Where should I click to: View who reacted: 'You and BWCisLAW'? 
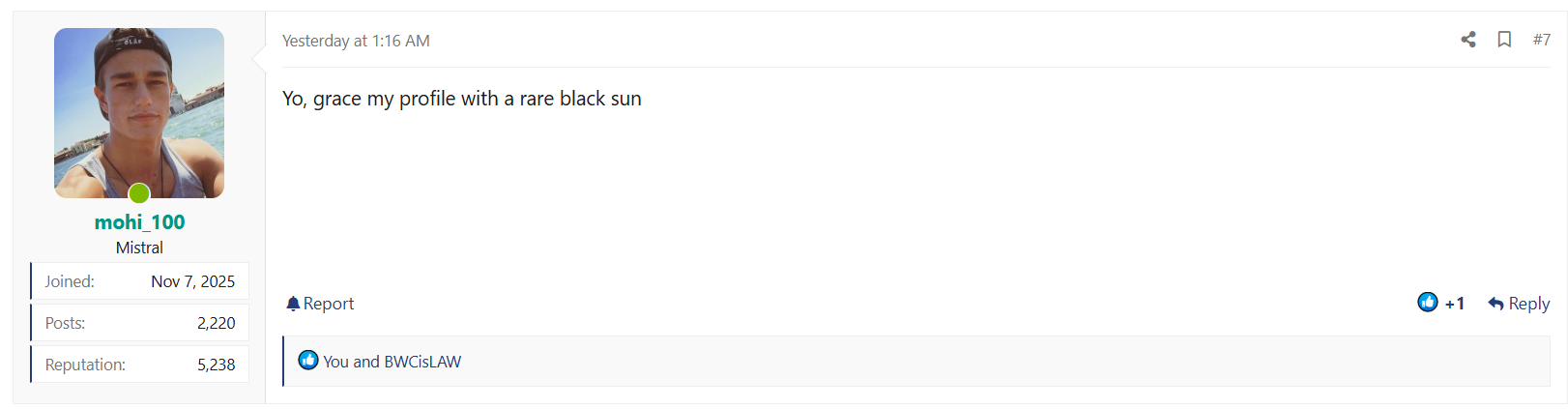pos(392,362)
